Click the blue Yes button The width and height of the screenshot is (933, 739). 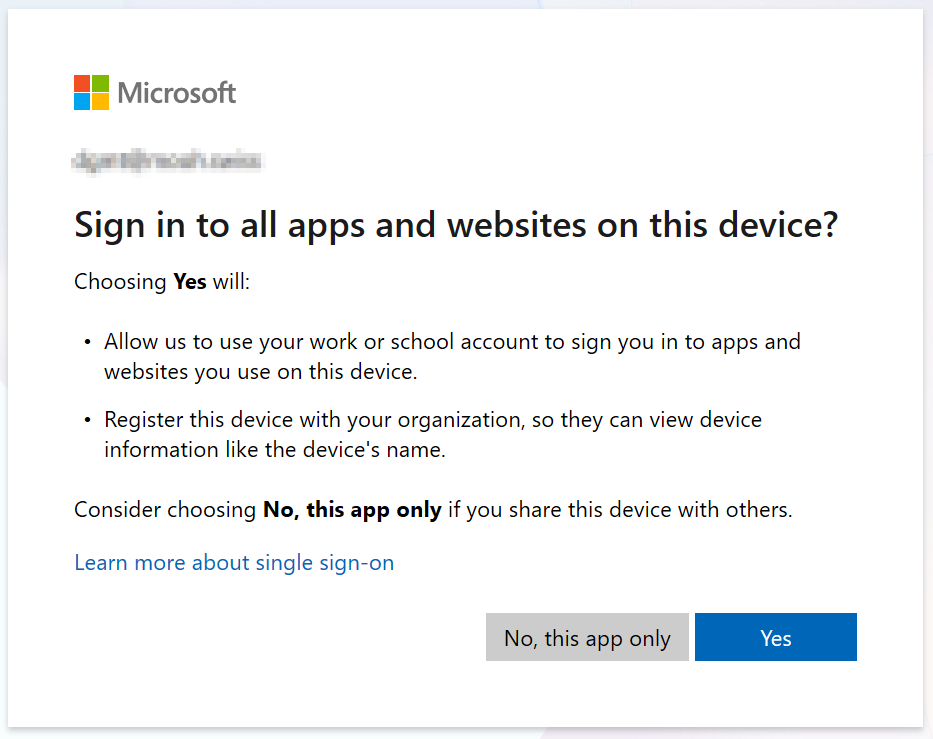[775, 637]
